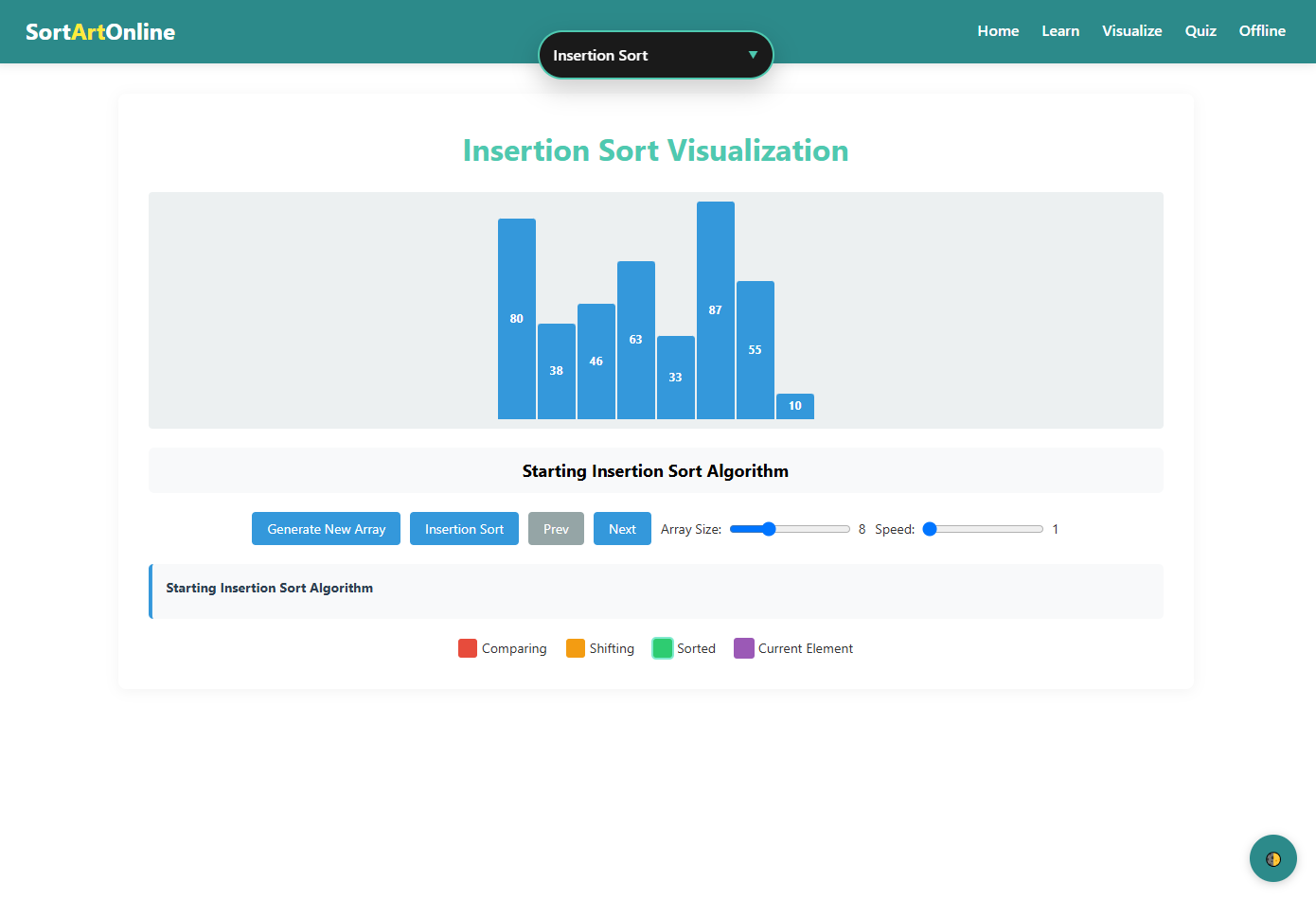Step back with the Prev button

(x=556, y=529)
